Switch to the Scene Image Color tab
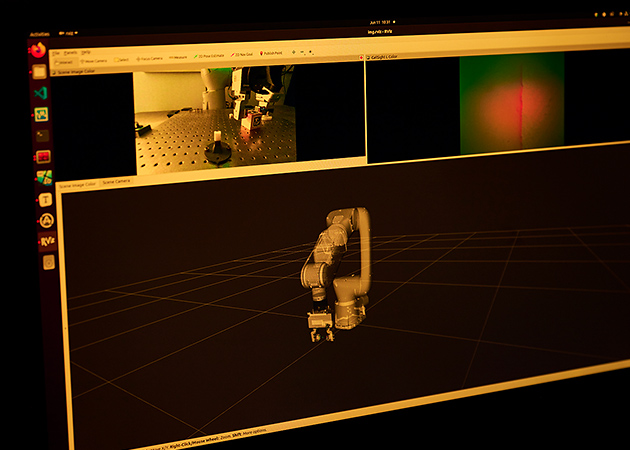The image size is (630, 450). point(78,185)
